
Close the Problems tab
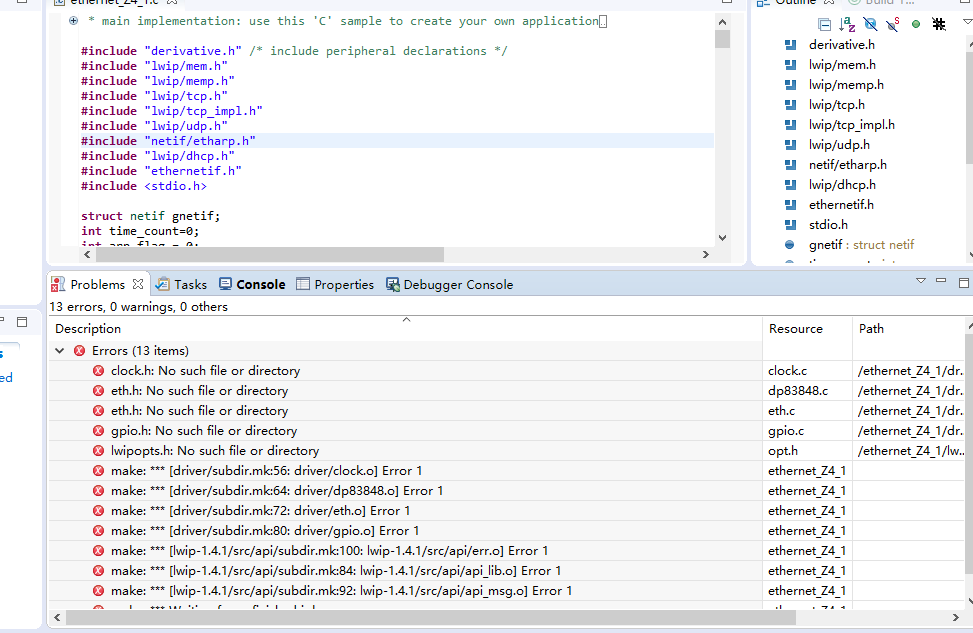pos(138,284)
